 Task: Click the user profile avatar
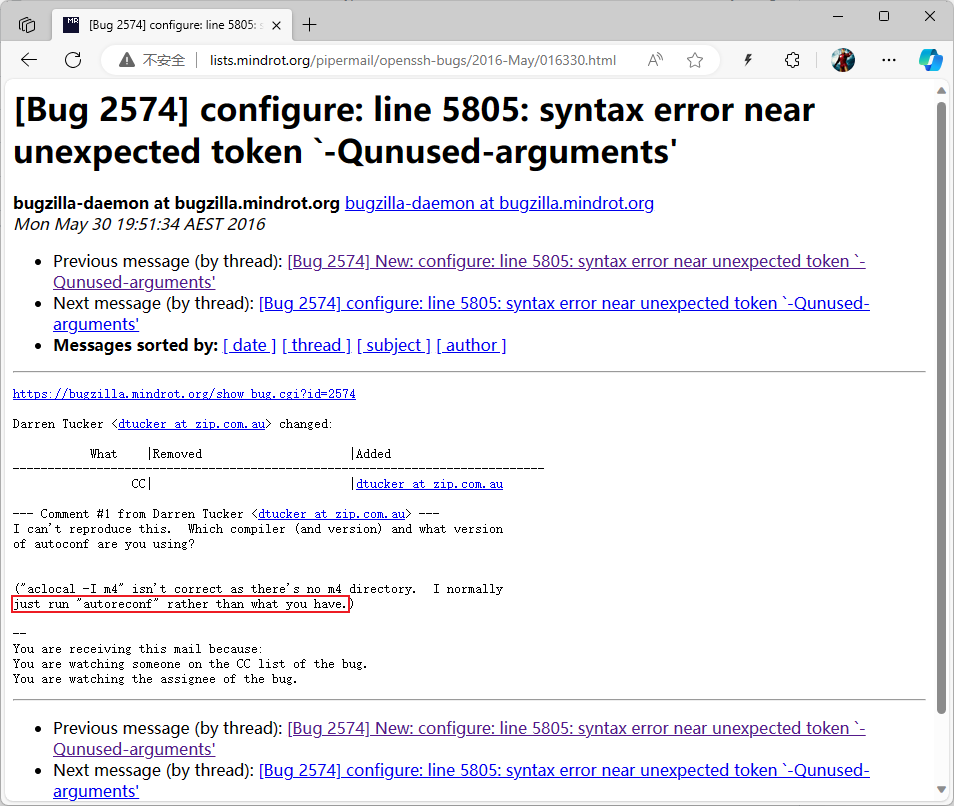coord(843,60)
